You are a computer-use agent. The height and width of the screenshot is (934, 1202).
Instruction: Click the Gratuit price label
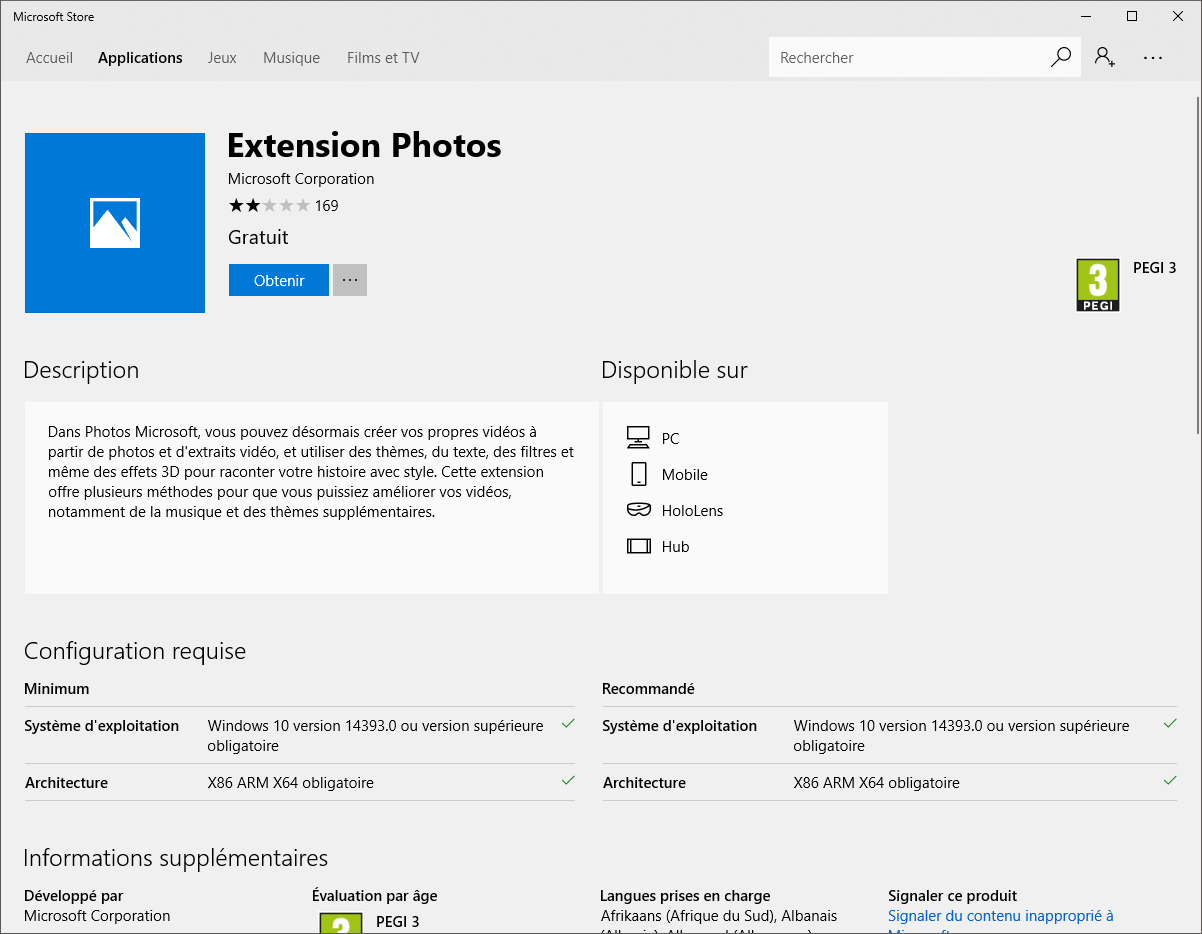coord(258,237)
